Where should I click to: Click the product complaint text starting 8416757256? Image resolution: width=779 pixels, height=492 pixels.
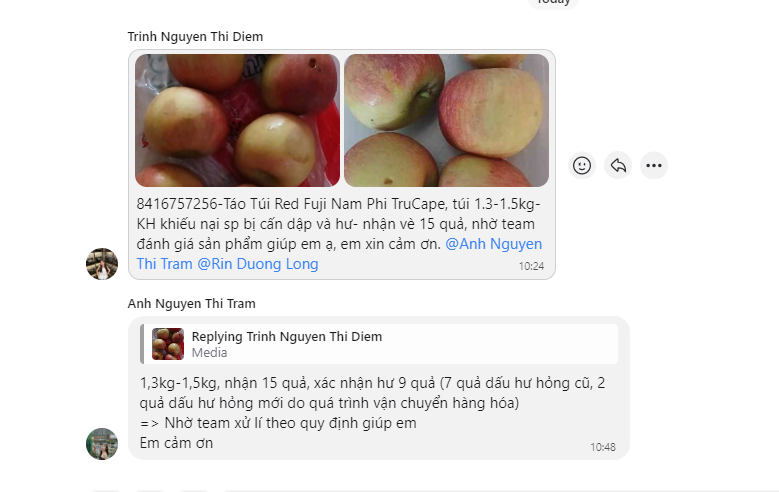click(339, 234)
